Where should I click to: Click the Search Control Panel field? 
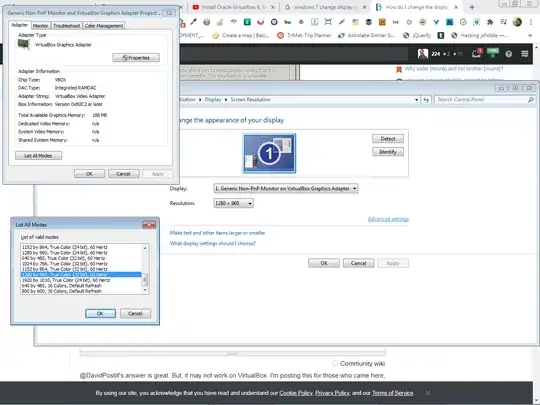click(x=481, y=100)
